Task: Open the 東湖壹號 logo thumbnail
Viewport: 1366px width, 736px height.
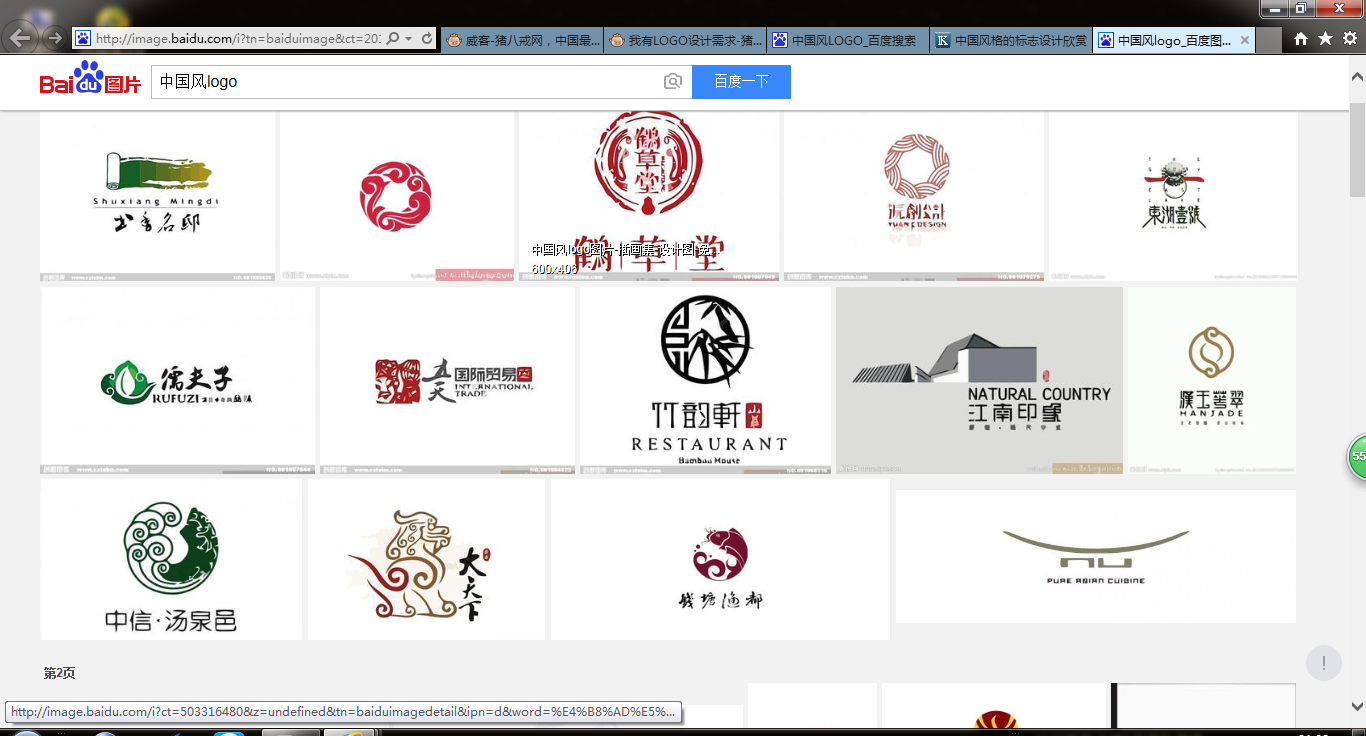Action: click(1173, 196)
